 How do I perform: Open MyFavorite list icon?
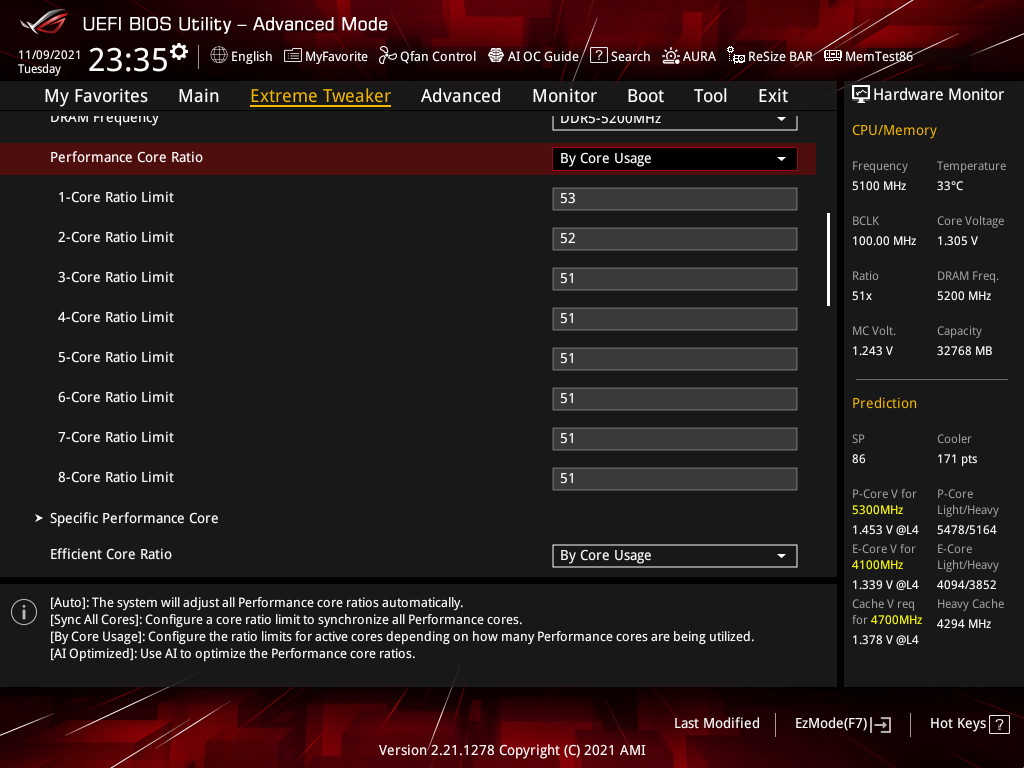pos(293,56)
